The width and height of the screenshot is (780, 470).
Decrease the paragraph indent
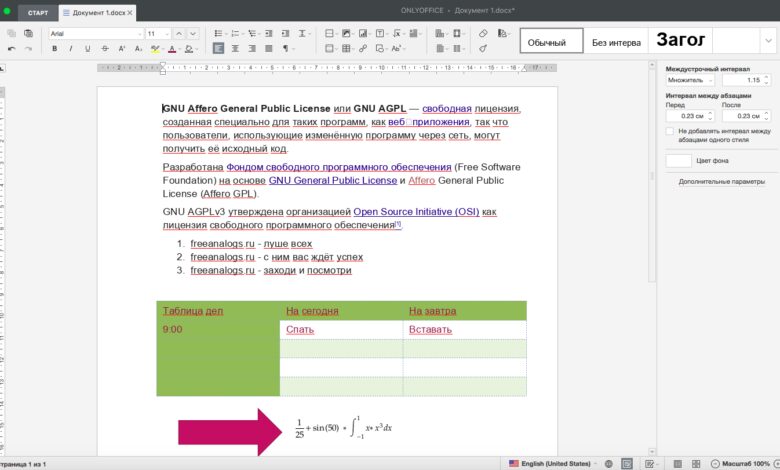269,33
